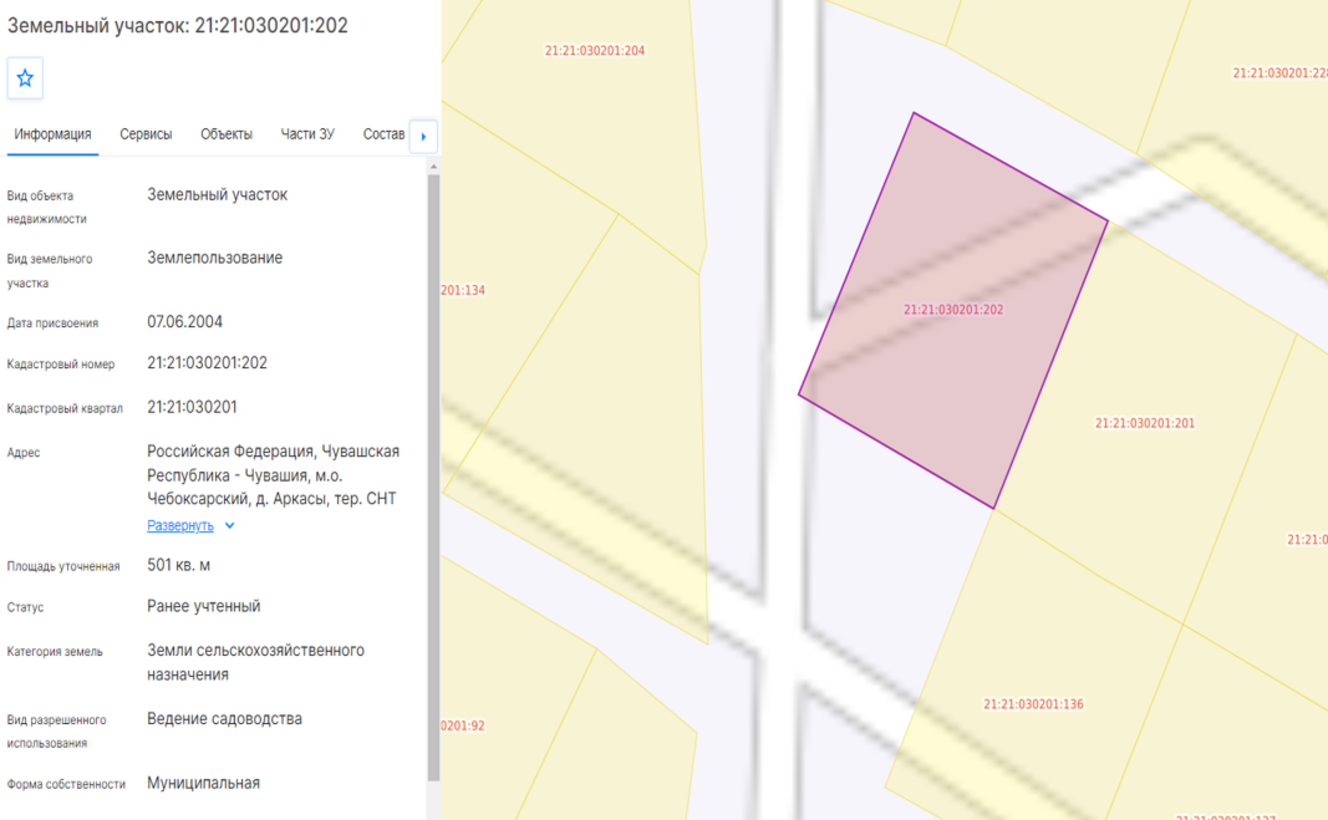The height and width of the screenshot is (820, 1328).
Task: Click the info panel vertical scrollbar
Action: pyautogui.click(x=433, y=478)
